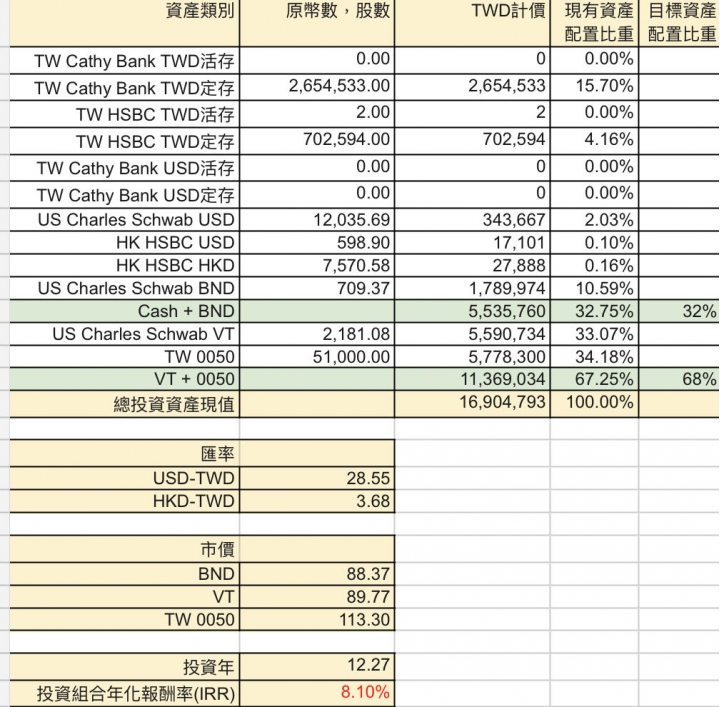Select the 51,000.00 shares cell
720x707 pixels.
[317, 357]
